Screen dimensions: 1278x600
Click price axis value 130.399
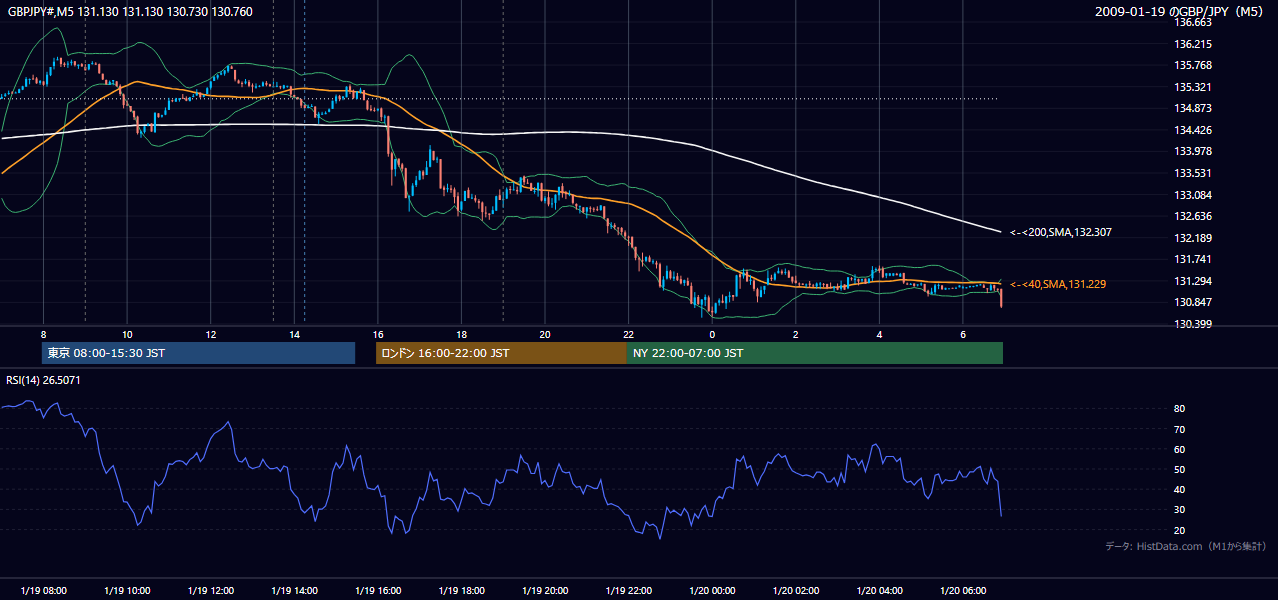(1192, 324)
